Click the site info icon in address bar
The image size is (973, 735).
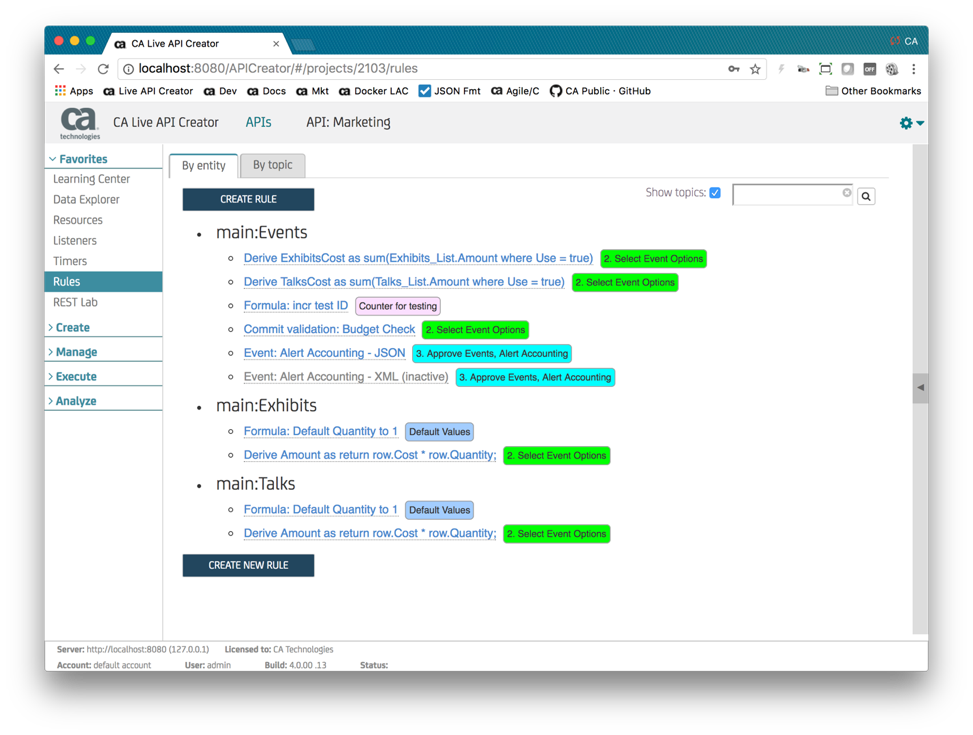pyautogui.click(x=128, y=69)
